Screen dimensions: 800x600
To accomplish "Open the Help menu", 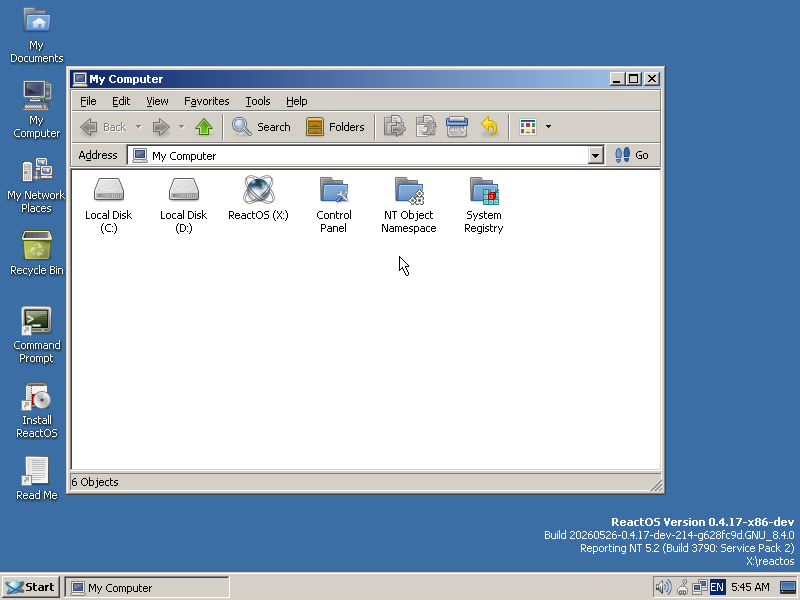I will (296, 101).
